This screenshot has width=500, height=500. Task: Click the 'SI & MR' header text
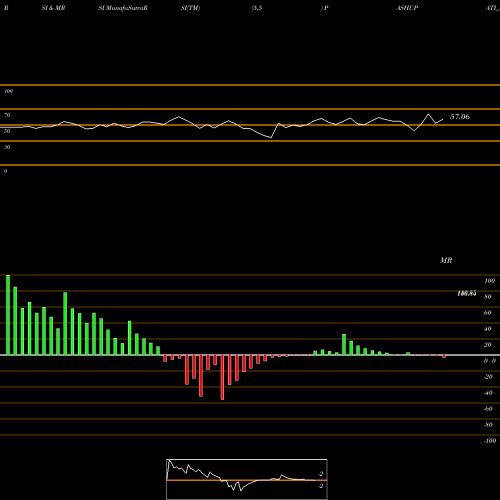coord(53,8)
